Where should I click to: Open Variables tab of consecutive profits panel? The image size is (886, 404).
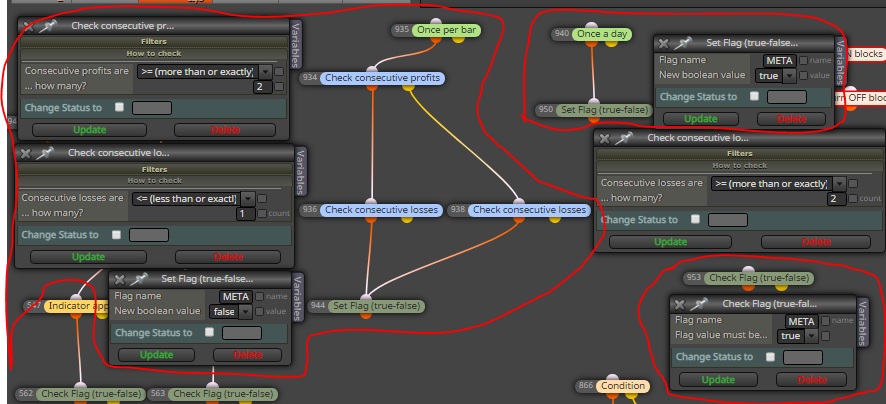pyautogui.click(x=294, y=45)
